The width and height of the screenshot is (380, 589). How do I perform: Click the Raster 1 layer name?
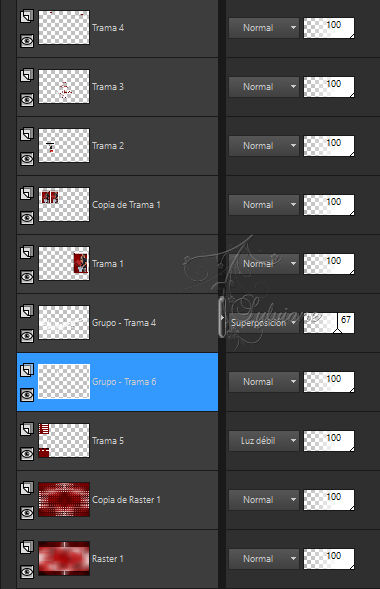(x=108, y=559)
